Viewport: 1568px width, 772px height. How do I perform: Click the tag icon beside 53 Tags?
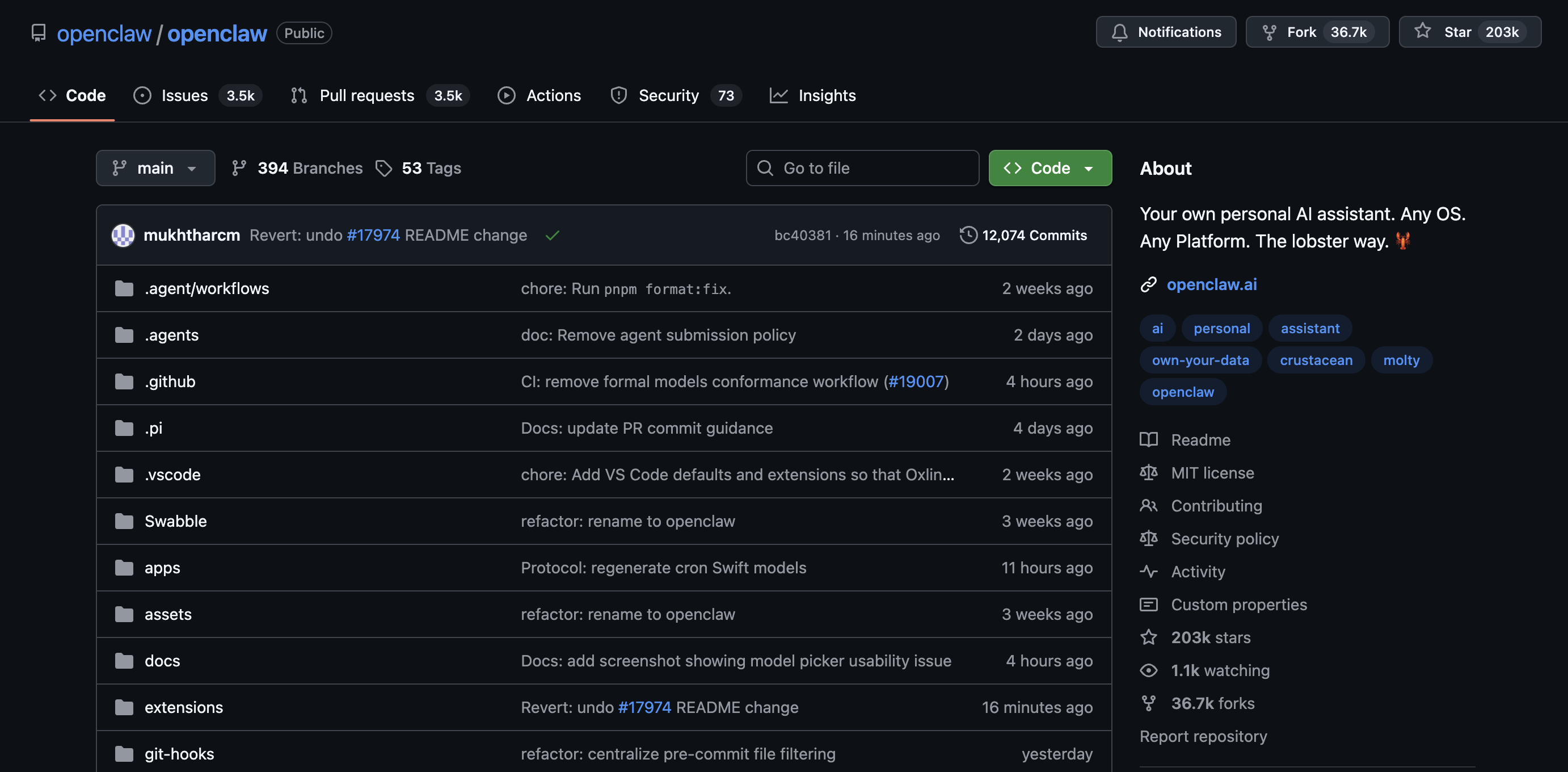click(384, 167)
